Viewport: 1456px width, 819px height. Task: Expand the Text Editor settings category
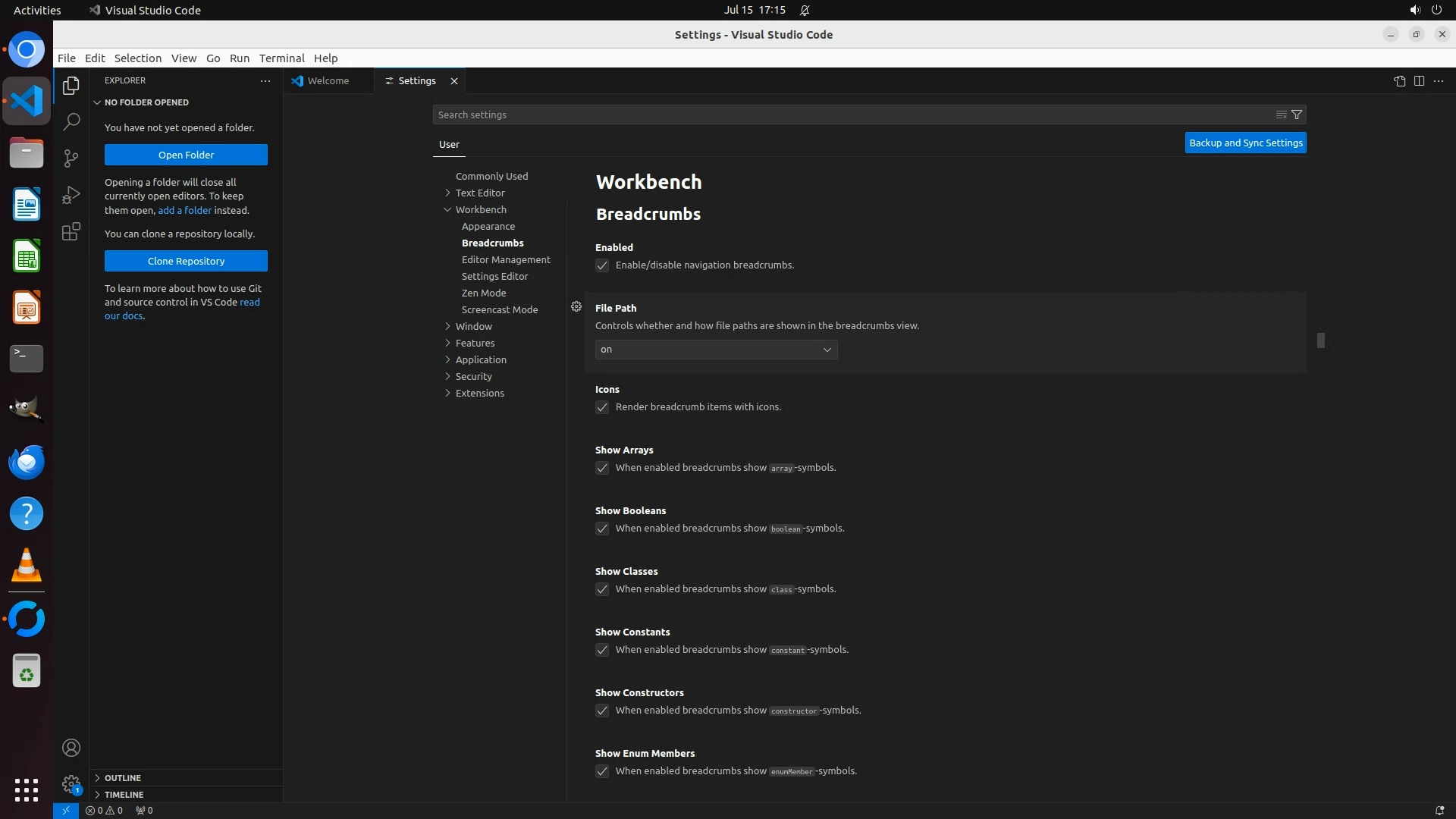[480, 193]
